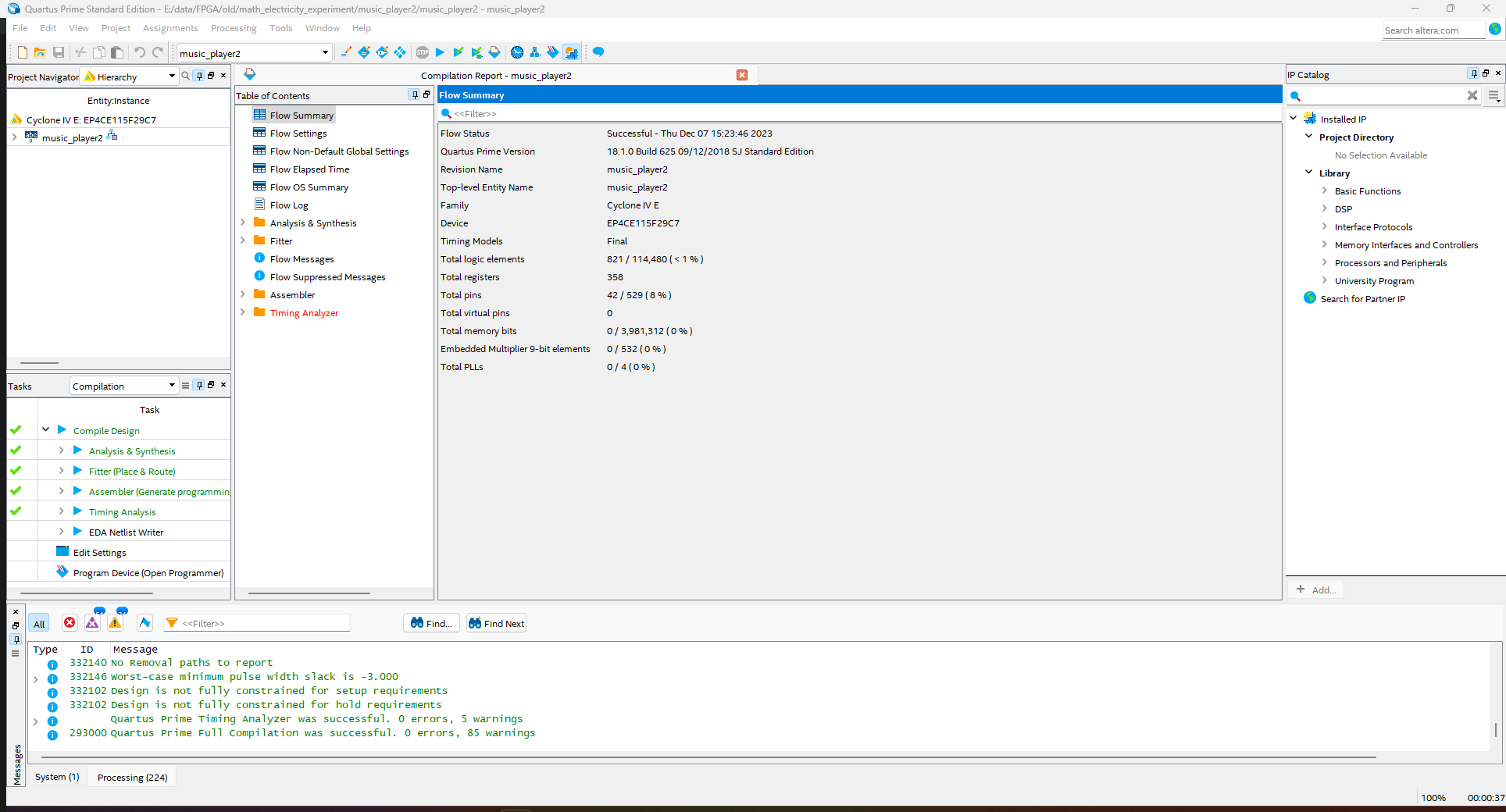Show critical warning messages filter icon
The image size is (1506, 812).
92,622
